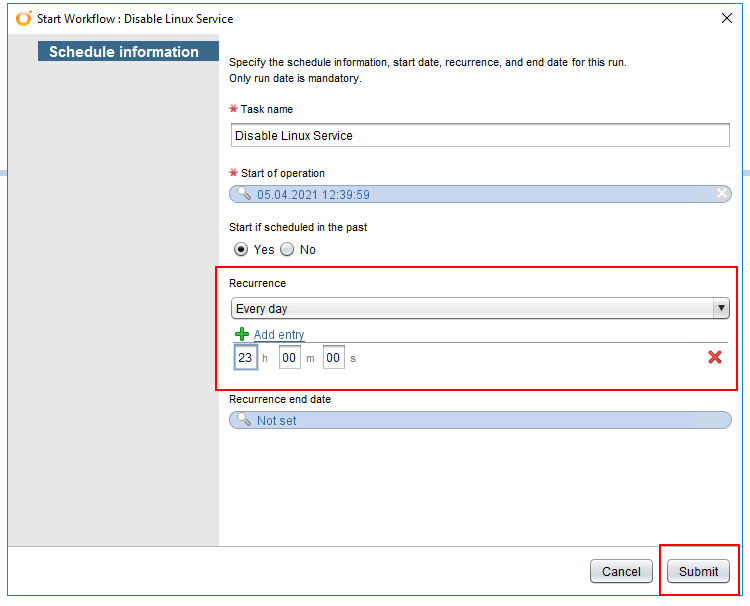Close the Start Workflow dialog
The height and width of the screenshot is (606, 750).
click(x=727, y=18)
